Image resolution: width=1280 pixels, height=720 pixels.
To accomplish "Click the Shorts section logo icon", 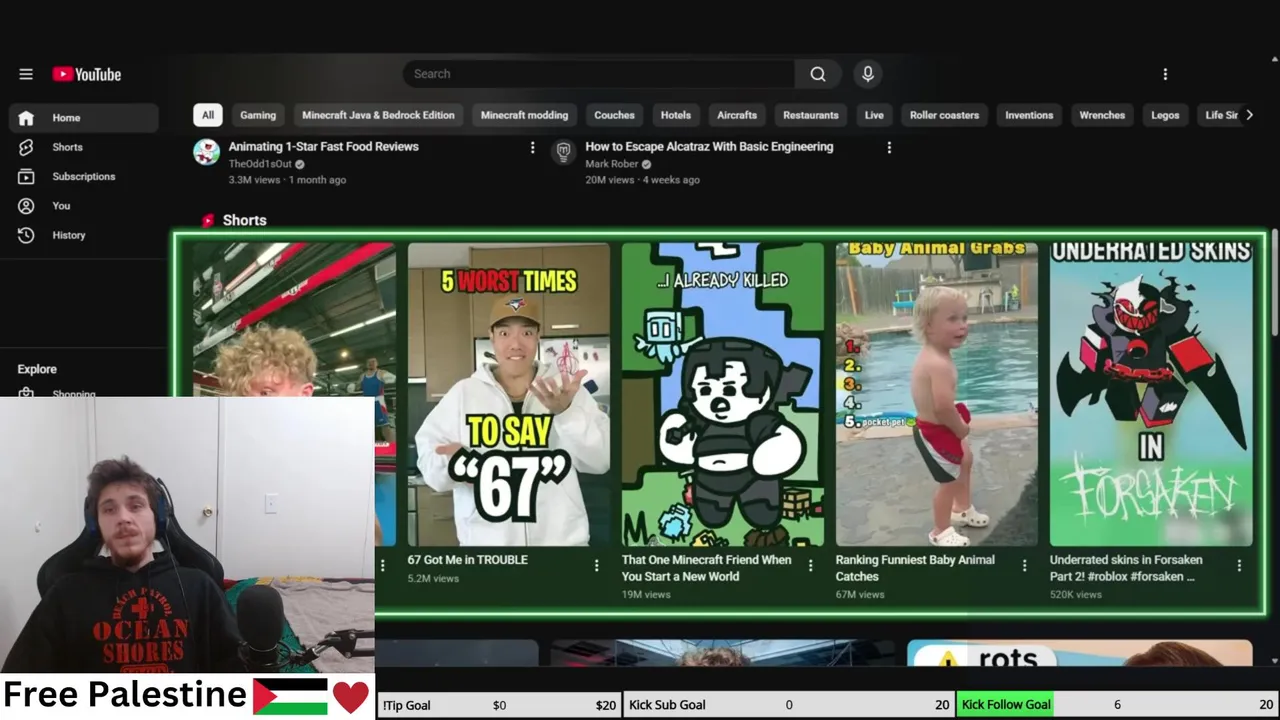I will [208, 221].
